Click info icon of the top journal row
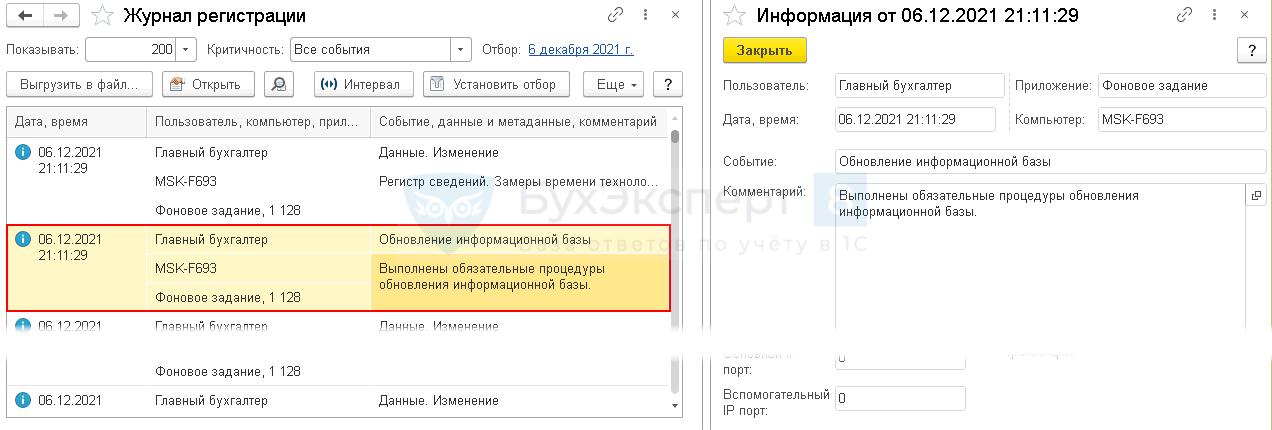 [23, 152]
